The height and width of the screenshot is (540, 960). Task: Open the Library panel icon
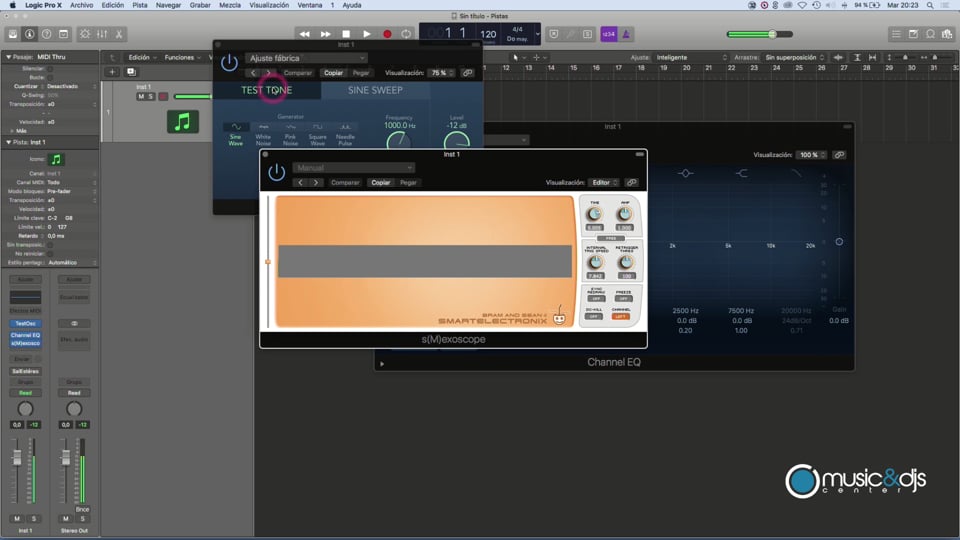pos(13,34)
